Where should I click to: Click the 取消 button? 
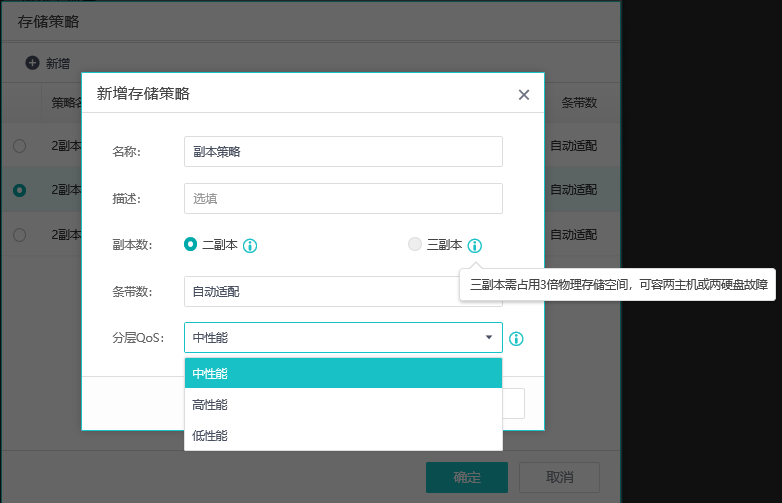point(559,477)
